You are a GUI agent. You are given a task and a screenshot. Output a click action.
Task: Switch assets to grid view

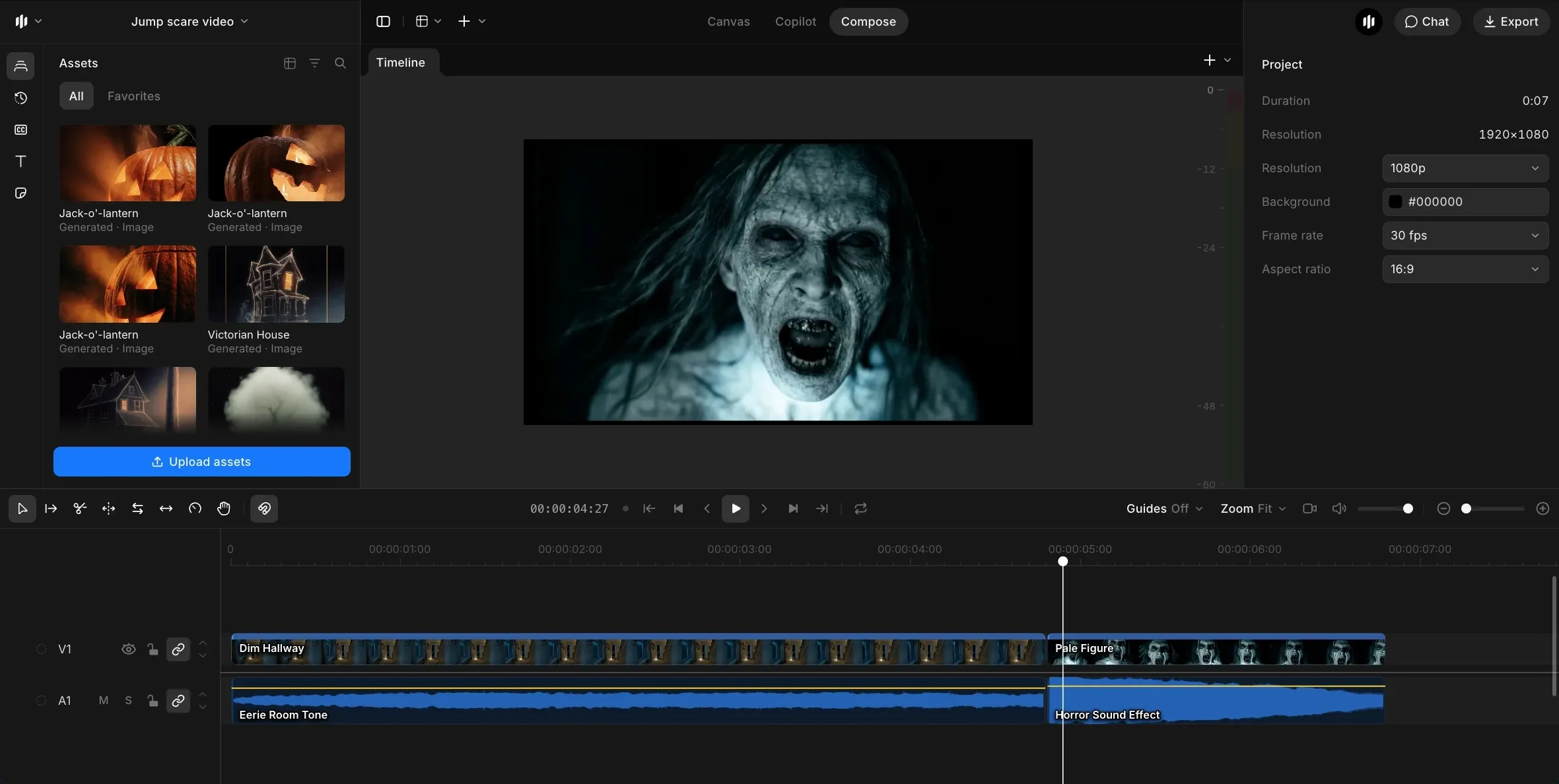[x=289, y=63]
